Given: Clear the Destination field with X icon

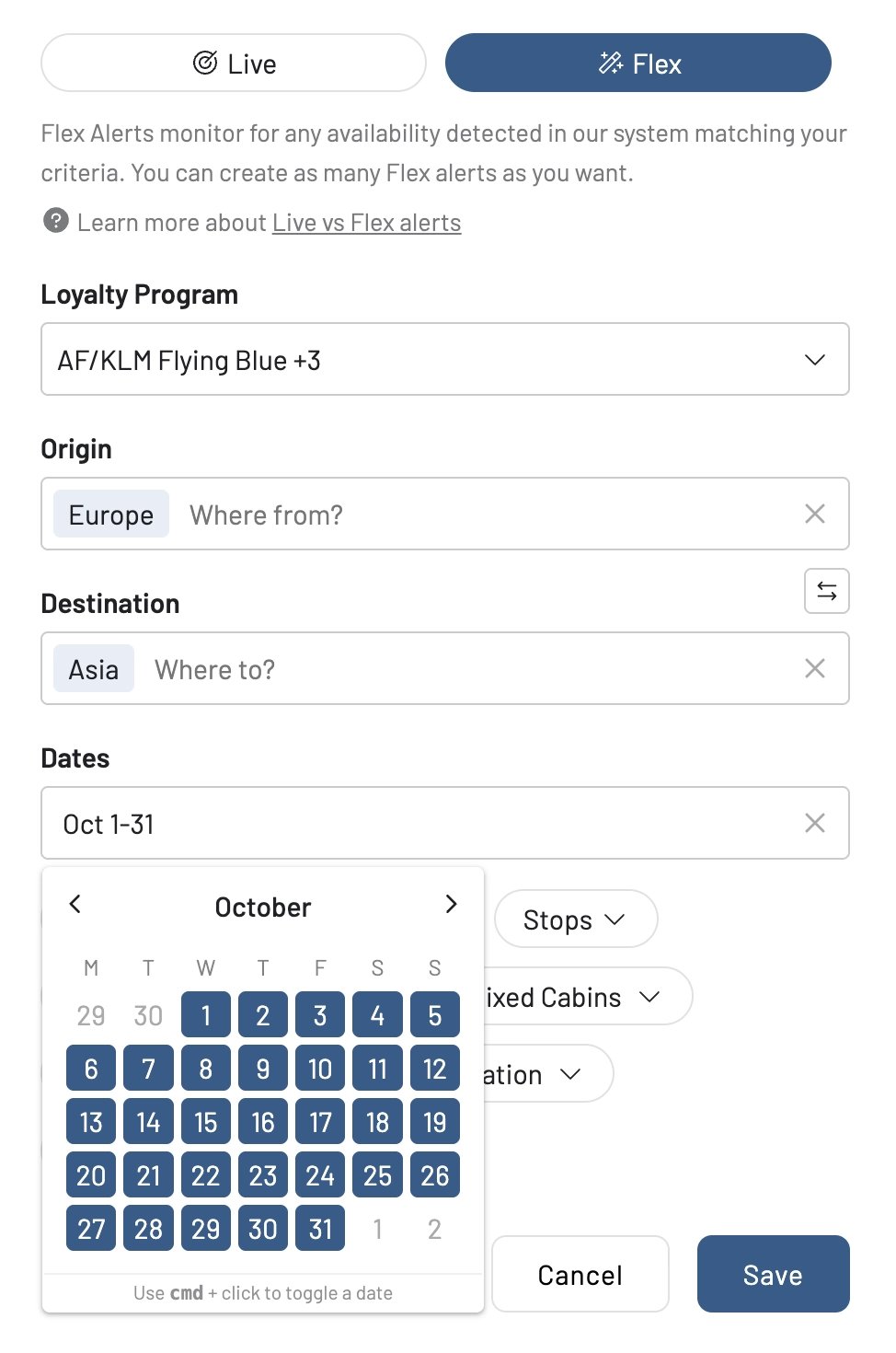Looking at the screenshot, I should pos(814,668).
